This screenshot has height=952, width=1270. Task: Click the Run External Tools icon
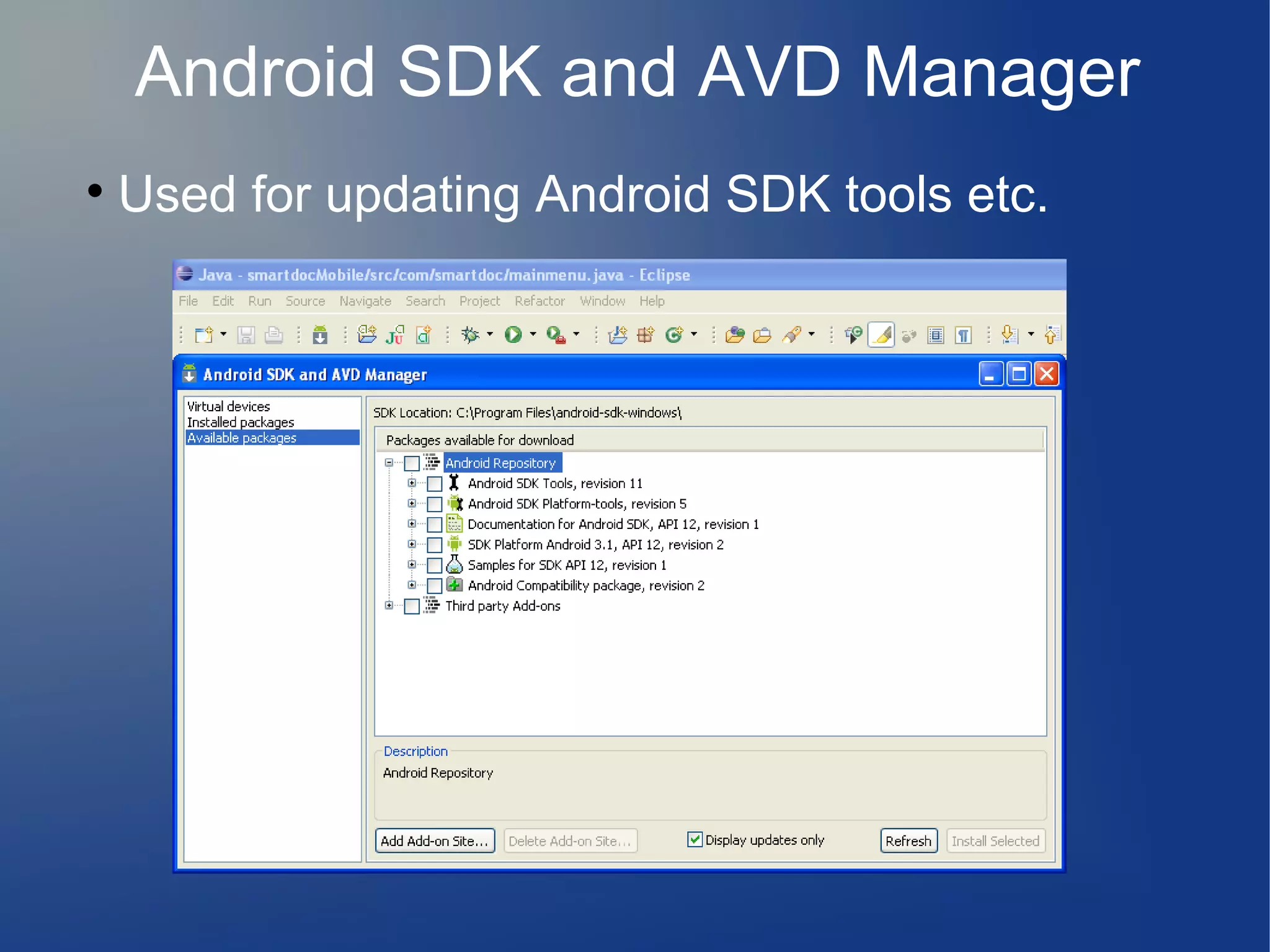click(556, 336)
